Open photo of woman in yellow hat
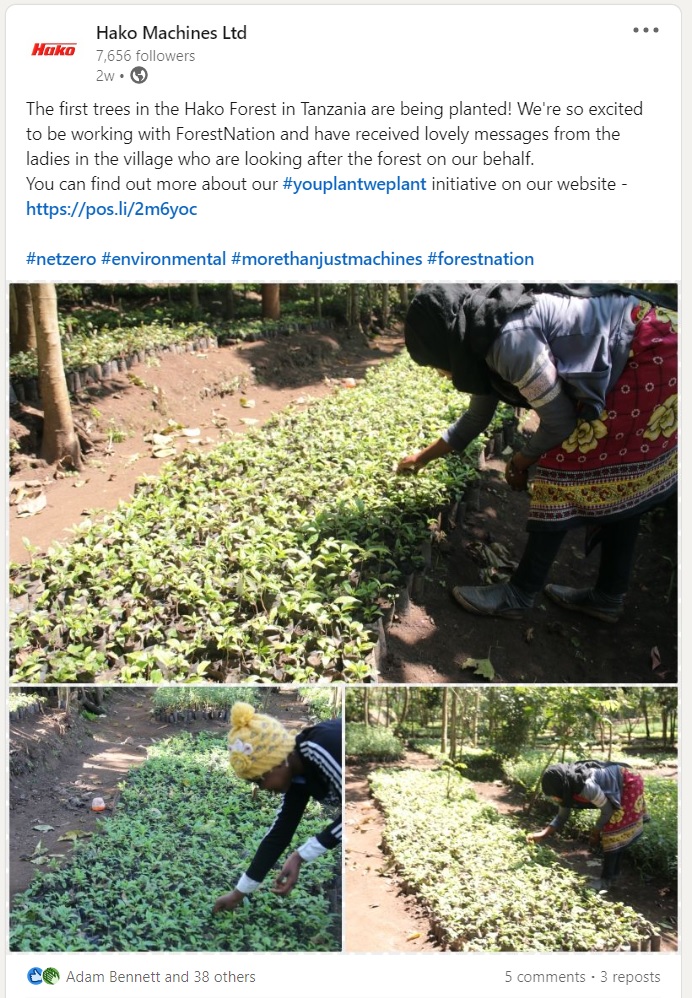 coord(176,819)
